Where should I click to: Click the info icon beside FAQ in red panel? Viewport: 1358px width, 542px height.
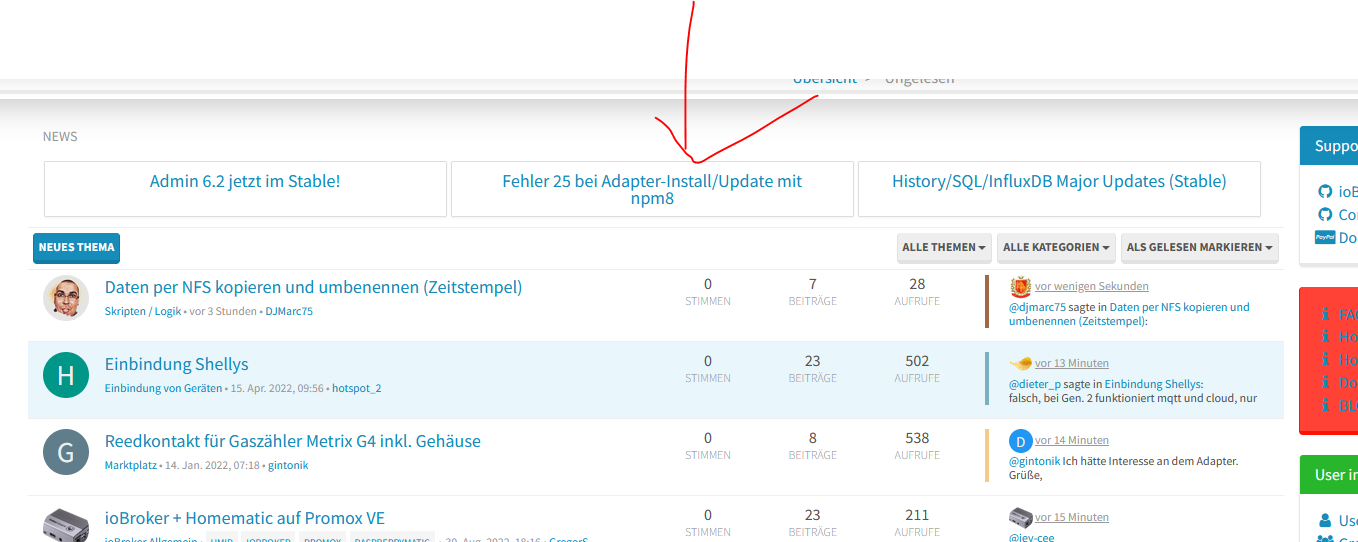[x=1325, y=314]
